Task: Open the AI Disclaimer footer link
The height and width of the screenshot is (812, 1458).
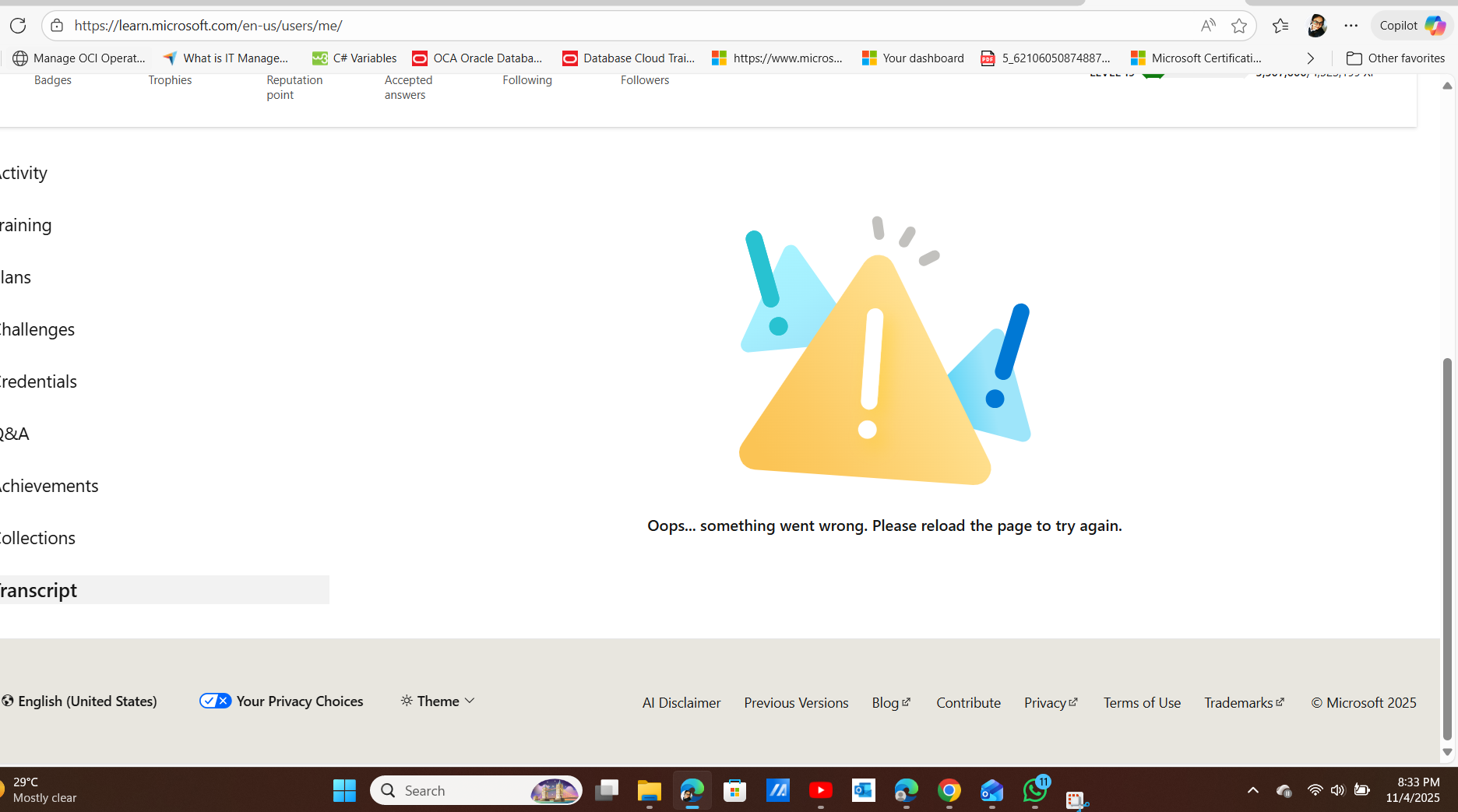Action: click(681, 703)
